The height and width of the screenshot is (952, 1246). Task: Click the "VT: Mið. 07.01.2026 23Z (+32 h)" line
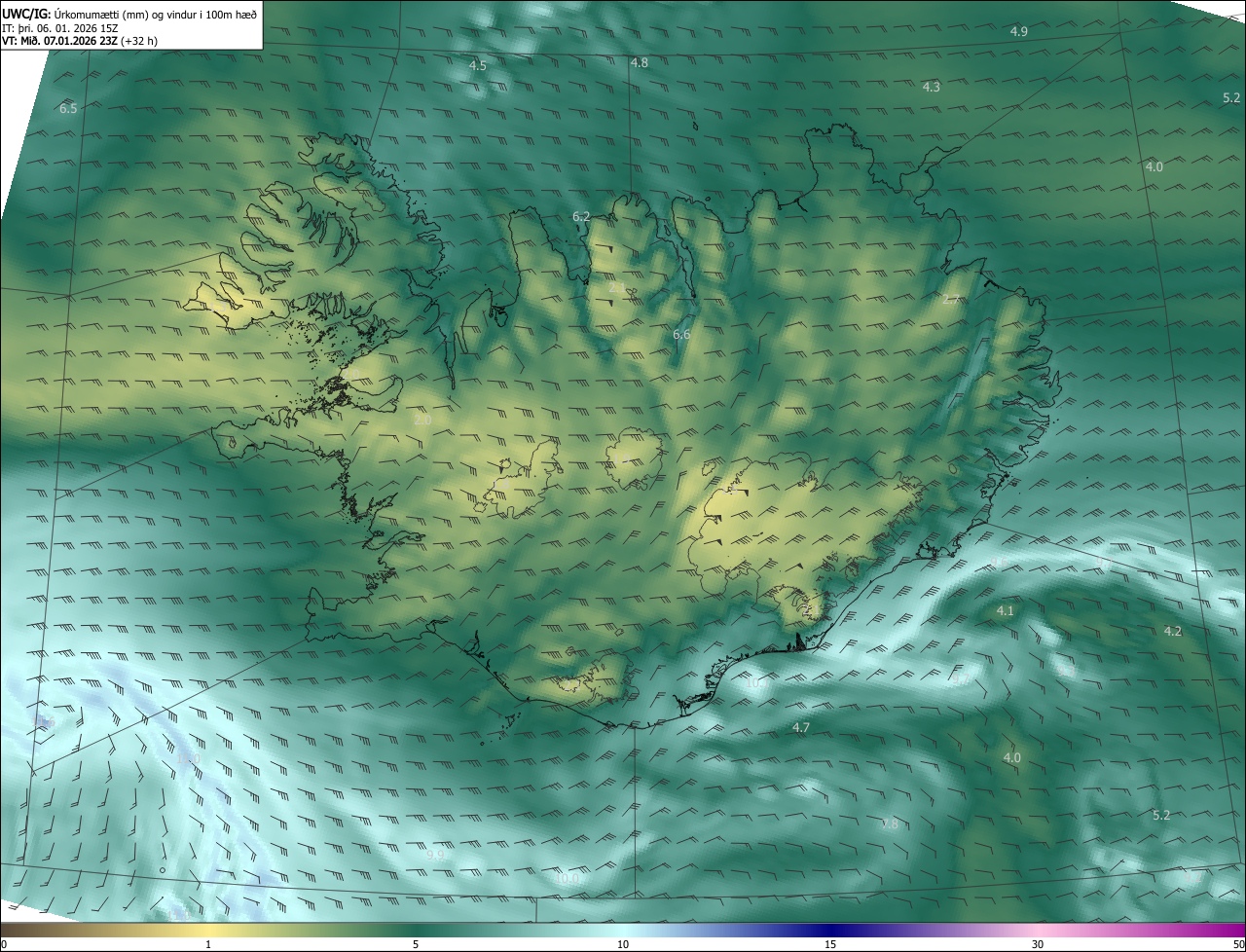pyautogui.click(x=80, y=41)
